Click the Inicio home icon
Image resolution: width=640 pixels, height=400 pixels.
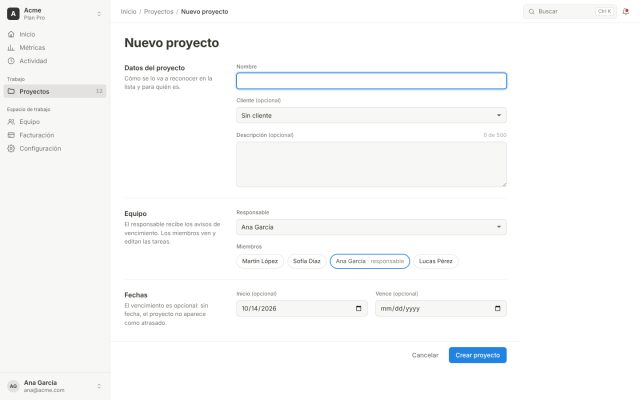pyautogui.click(x=11, y=34)
